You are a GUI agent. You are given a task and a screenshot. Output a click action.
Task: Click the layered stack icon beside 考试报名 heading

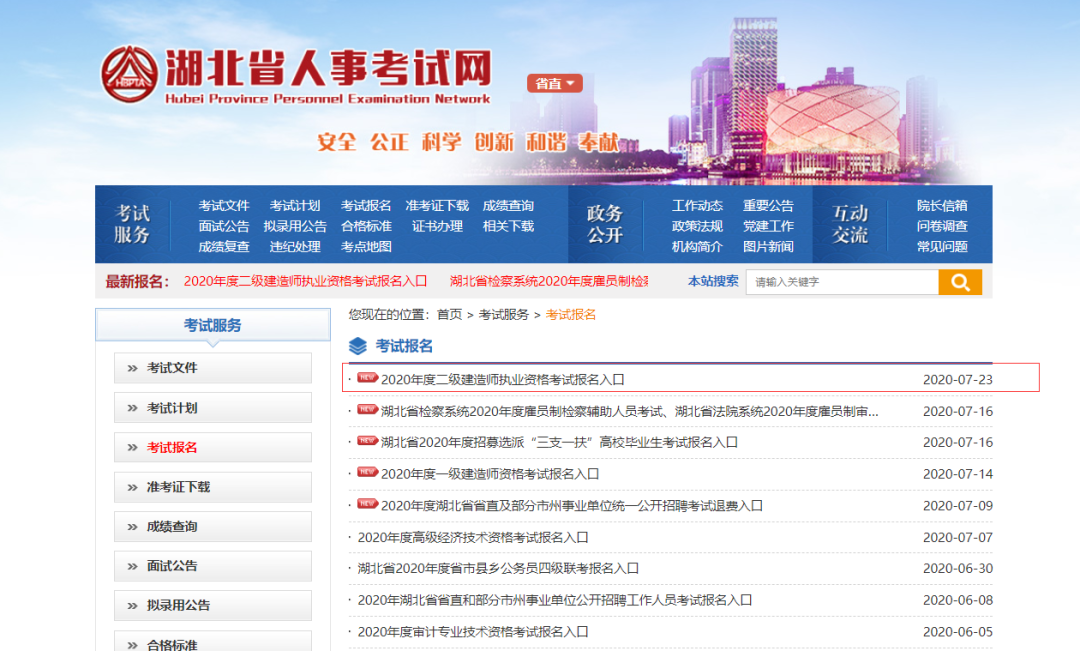tap(357, 346)
